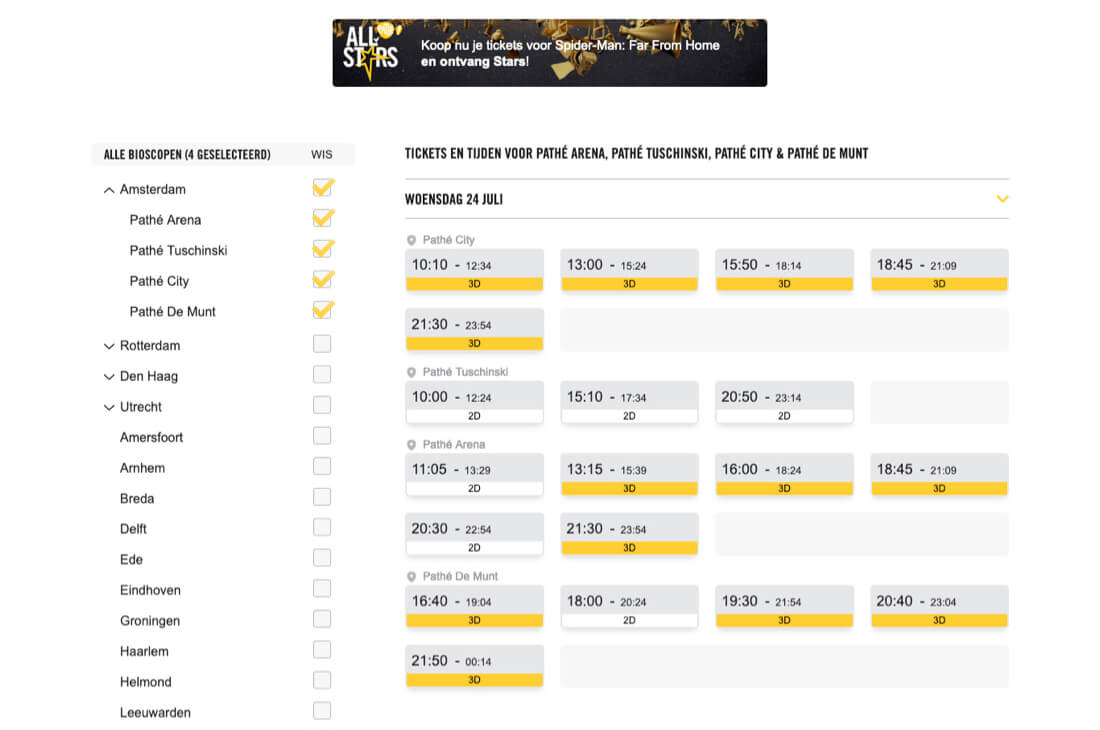Pick the 21:50 3D showing at De Munt
Image resolution: width=1100 pixels, height=730 pixels.
(474, 666)
